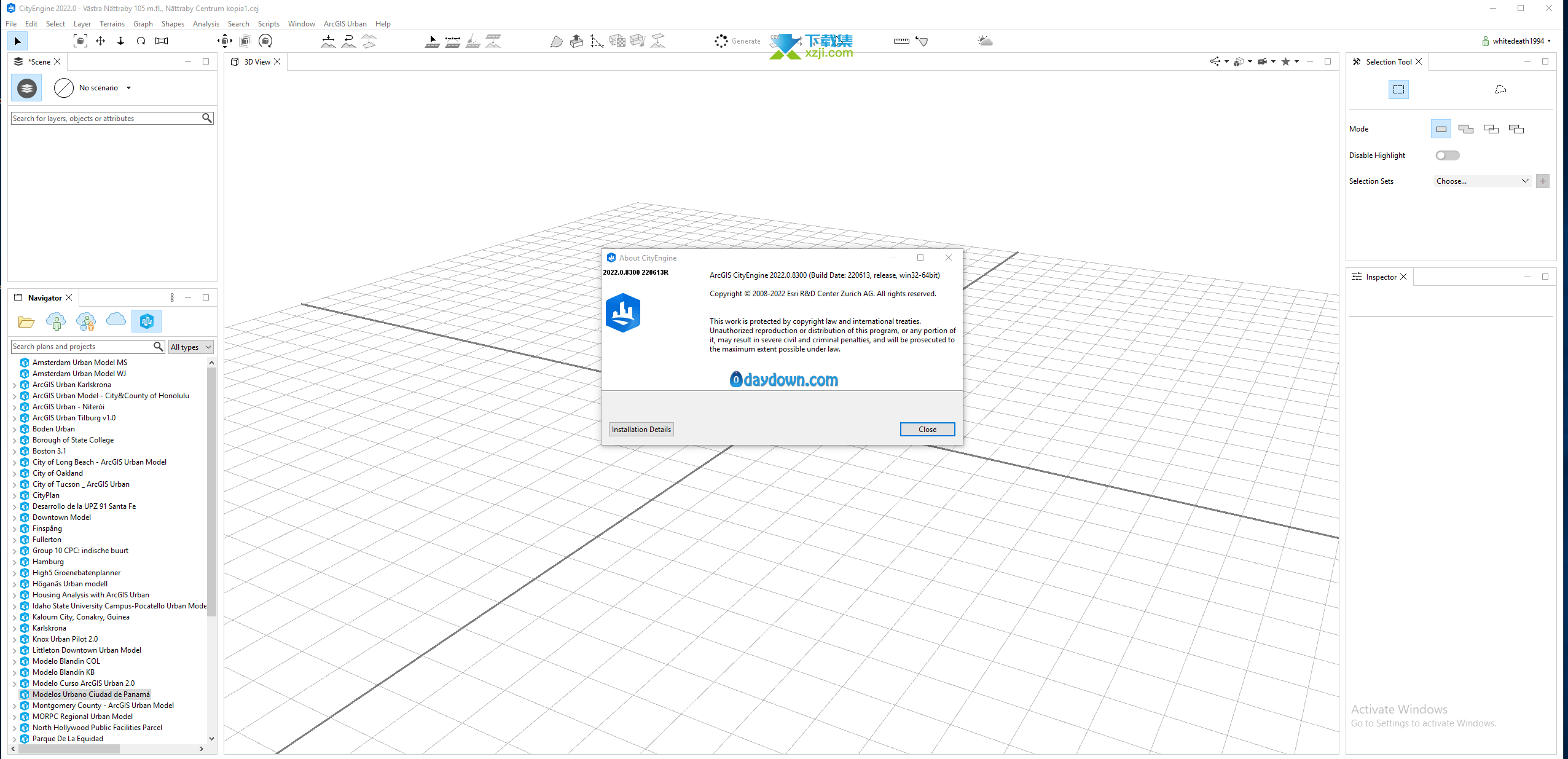Open the Navigator local workspace folder icon

tap(26, 321)
